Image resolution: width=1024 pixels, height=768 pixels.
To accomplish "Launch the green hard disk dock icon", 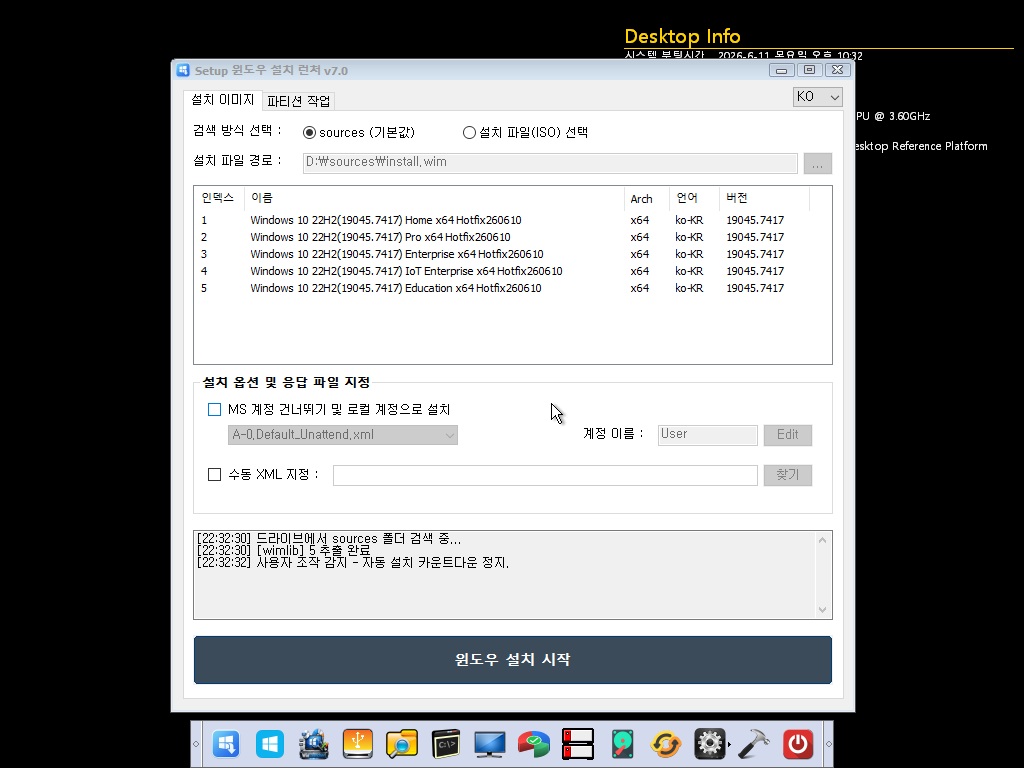I will tap(622, 744).
